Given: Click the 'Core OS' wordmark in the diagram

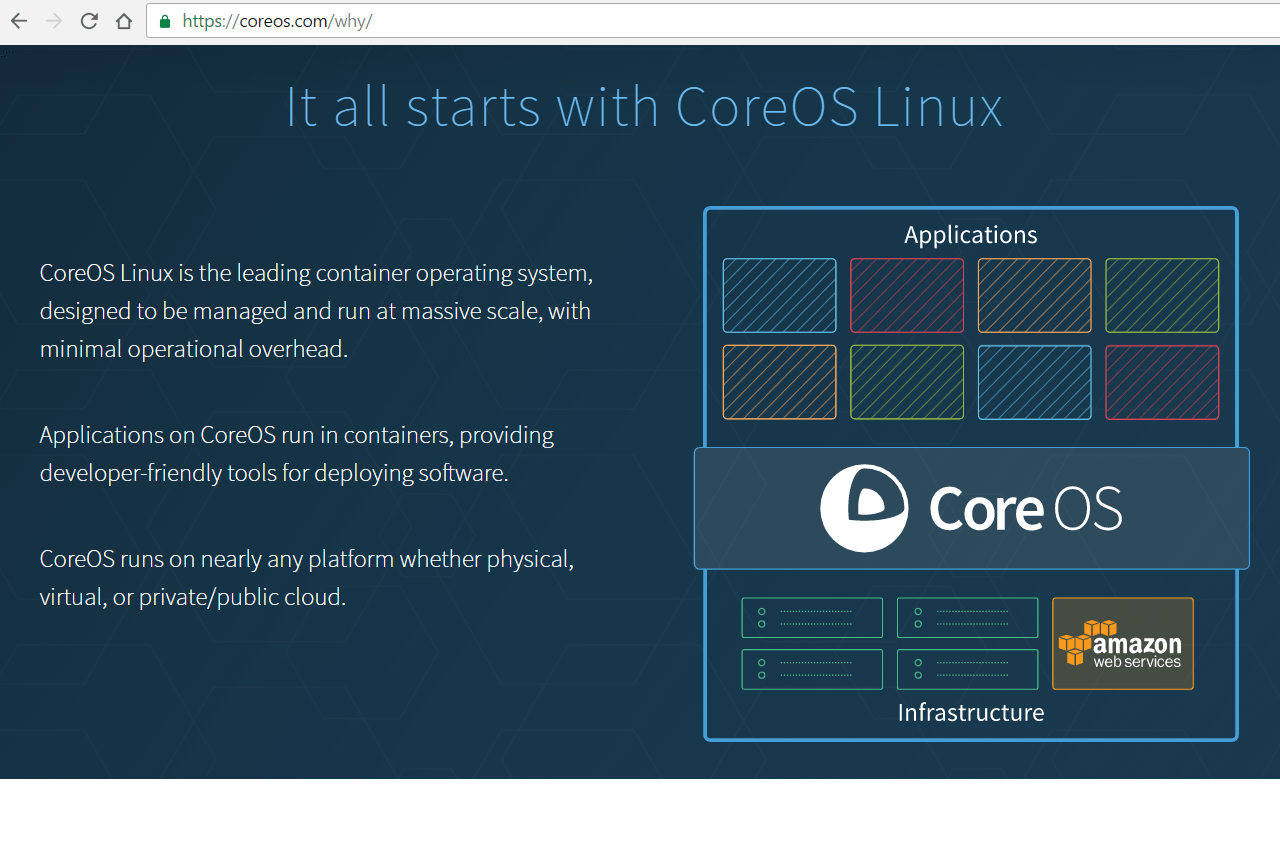Looking at the screenshot, I should point(1023,508).
